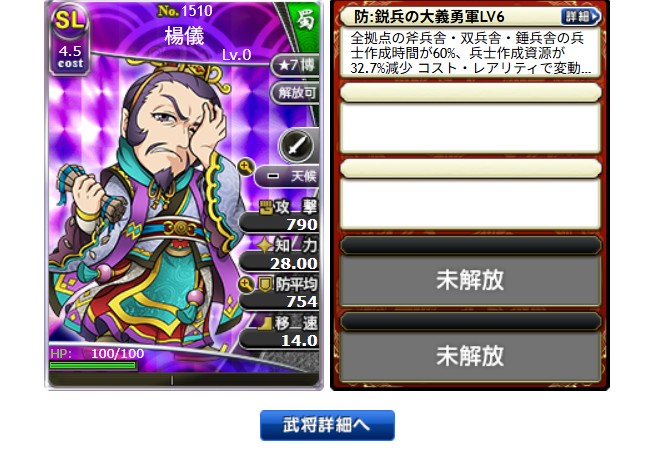Screen dimensions: 649x465
Task: Click the magnifier icon beside 天候
Action: tap(245, 168)
